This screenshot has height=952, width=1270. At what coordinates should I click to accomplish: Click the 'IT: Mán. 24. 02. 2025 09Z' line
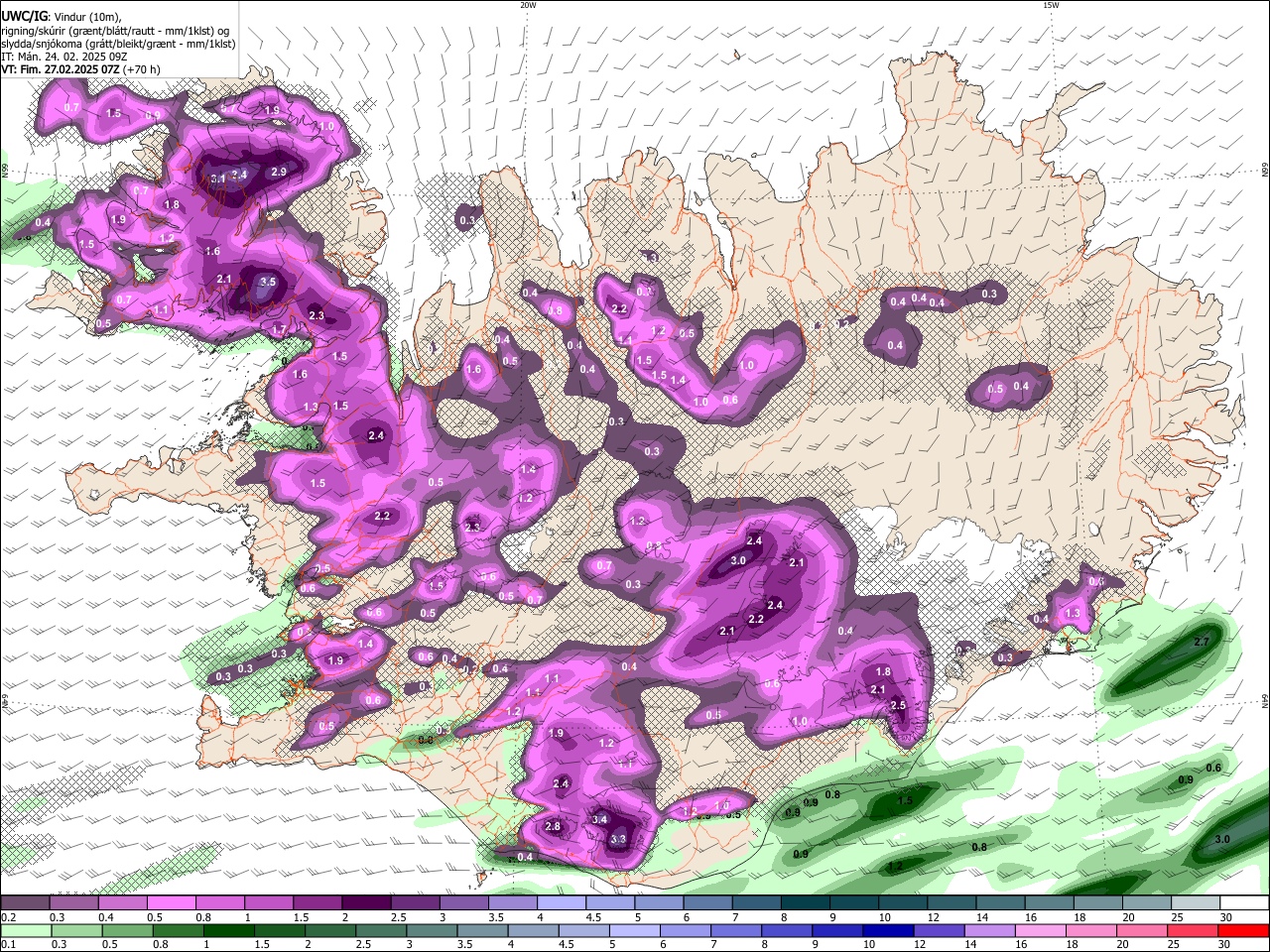(64, 57)
